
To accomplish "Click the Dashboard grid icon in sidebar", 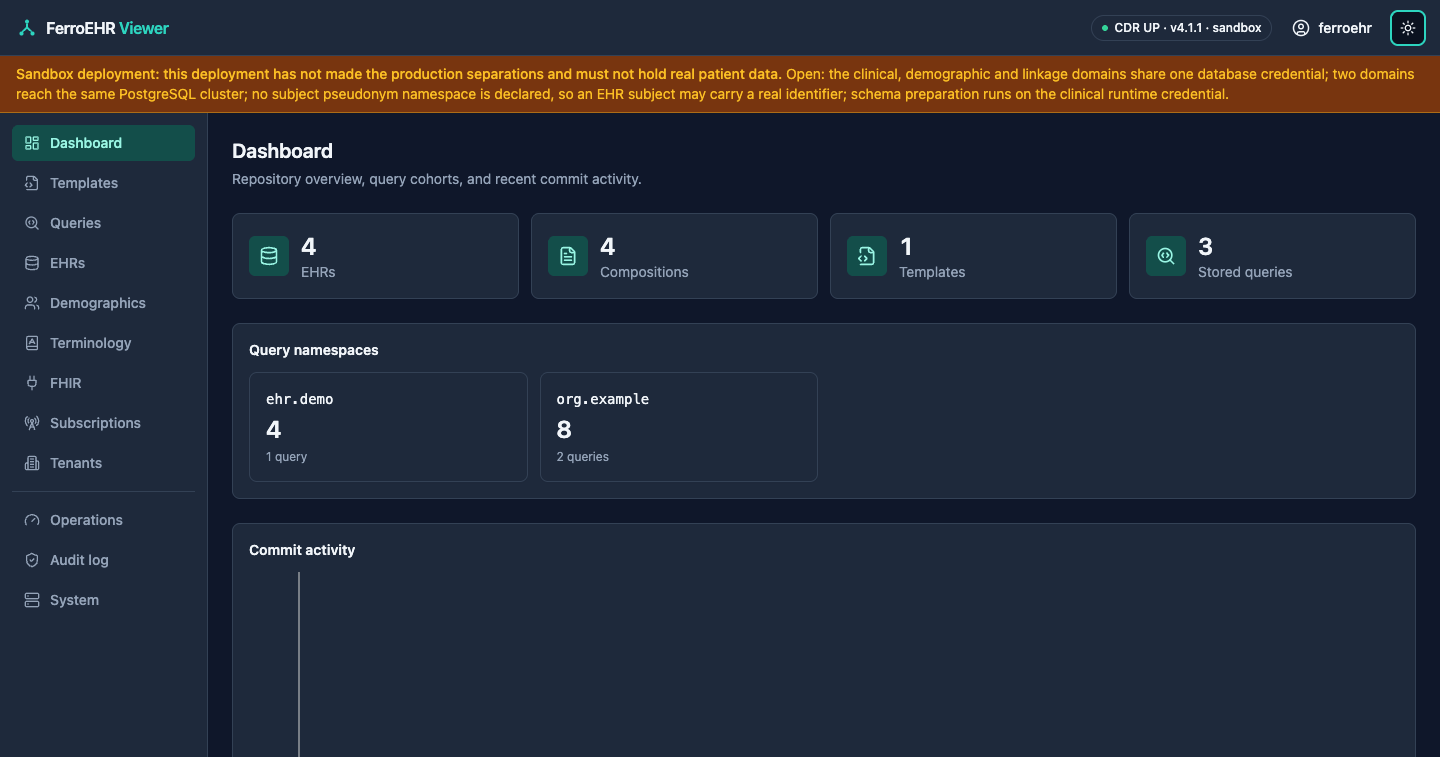I will [32, 143].
